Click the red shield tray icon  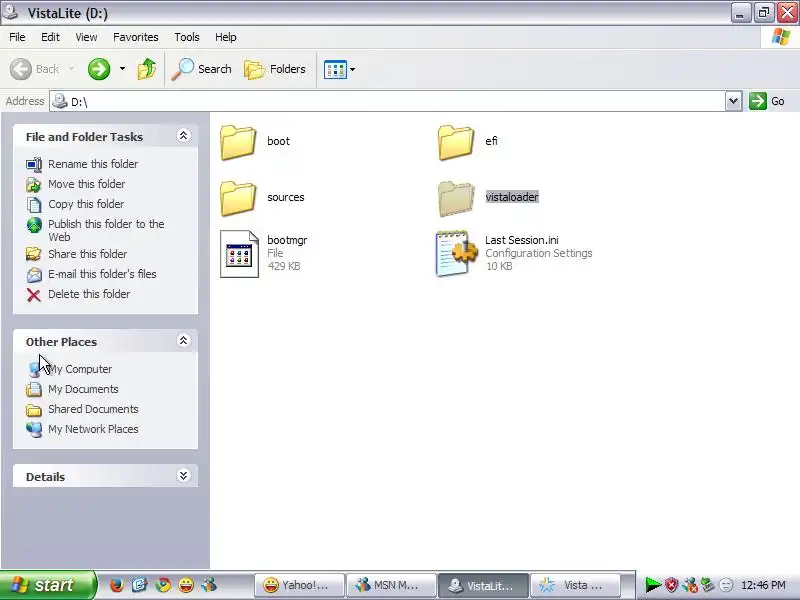(x=671, y=585)
